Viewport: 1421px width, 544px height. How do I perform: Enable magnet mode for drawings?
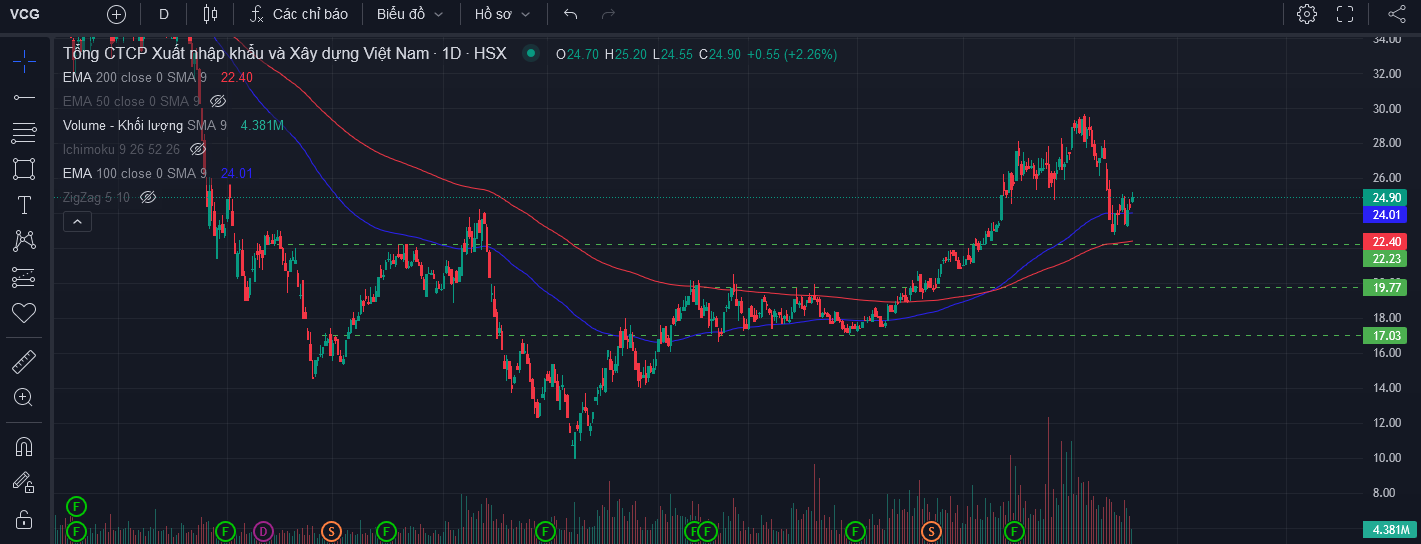[x=24, y=446]
